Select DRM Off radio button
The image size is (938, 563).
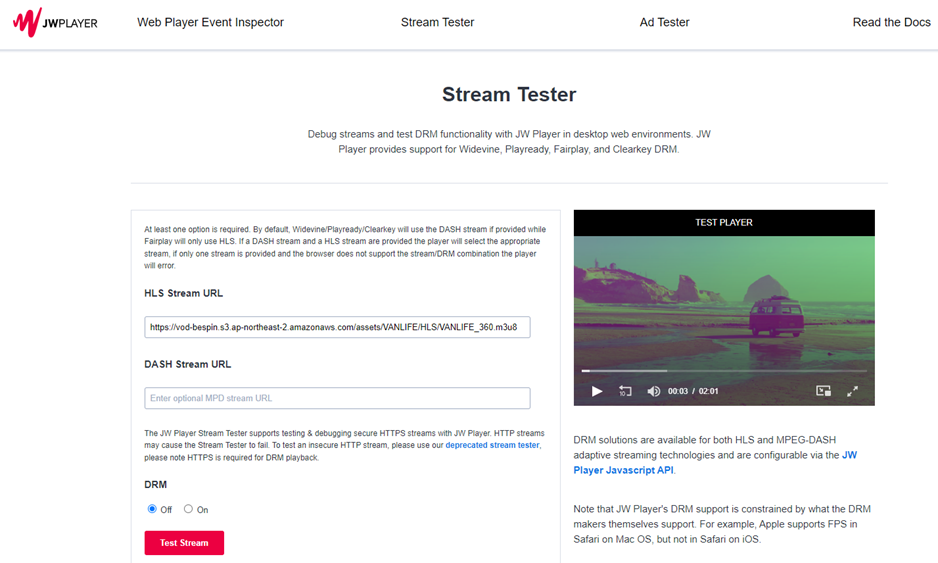coord(152,509)
